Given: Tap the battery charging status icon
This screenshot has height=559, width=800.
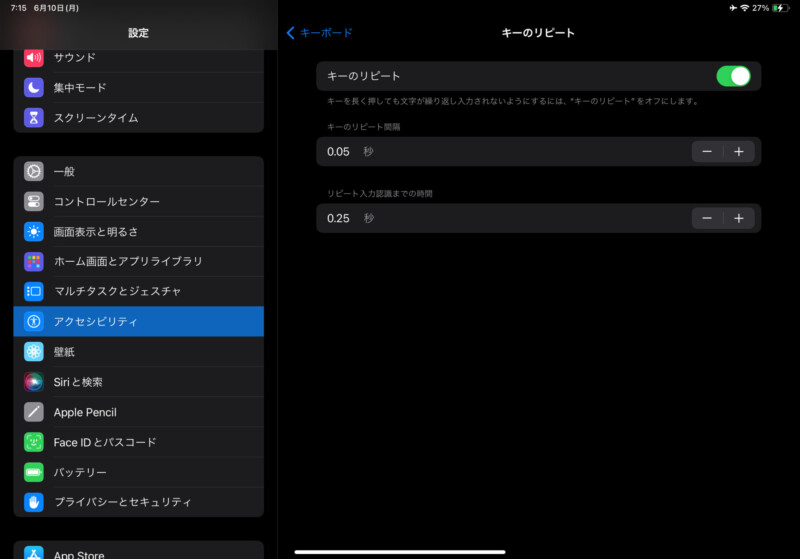Looking at the screenshot, I should (781, 8).
